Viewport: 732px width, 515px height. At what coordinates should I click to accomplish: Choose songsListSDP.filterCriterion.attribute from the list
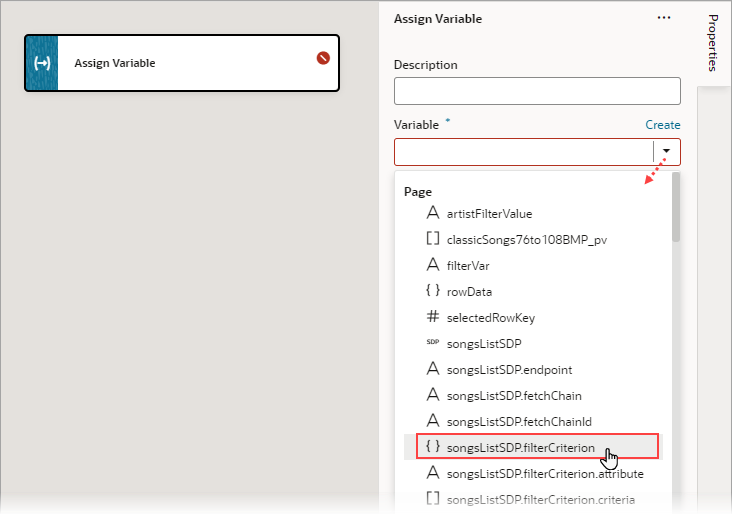[545, 473]
